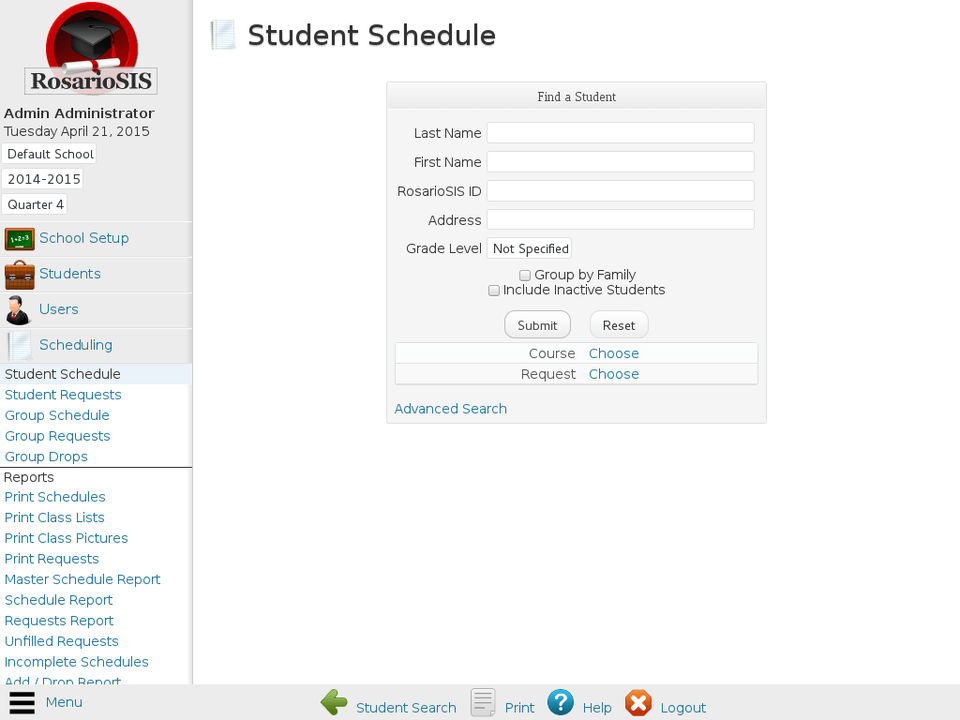
Task: Click the First Name input field
Action: 620,162
